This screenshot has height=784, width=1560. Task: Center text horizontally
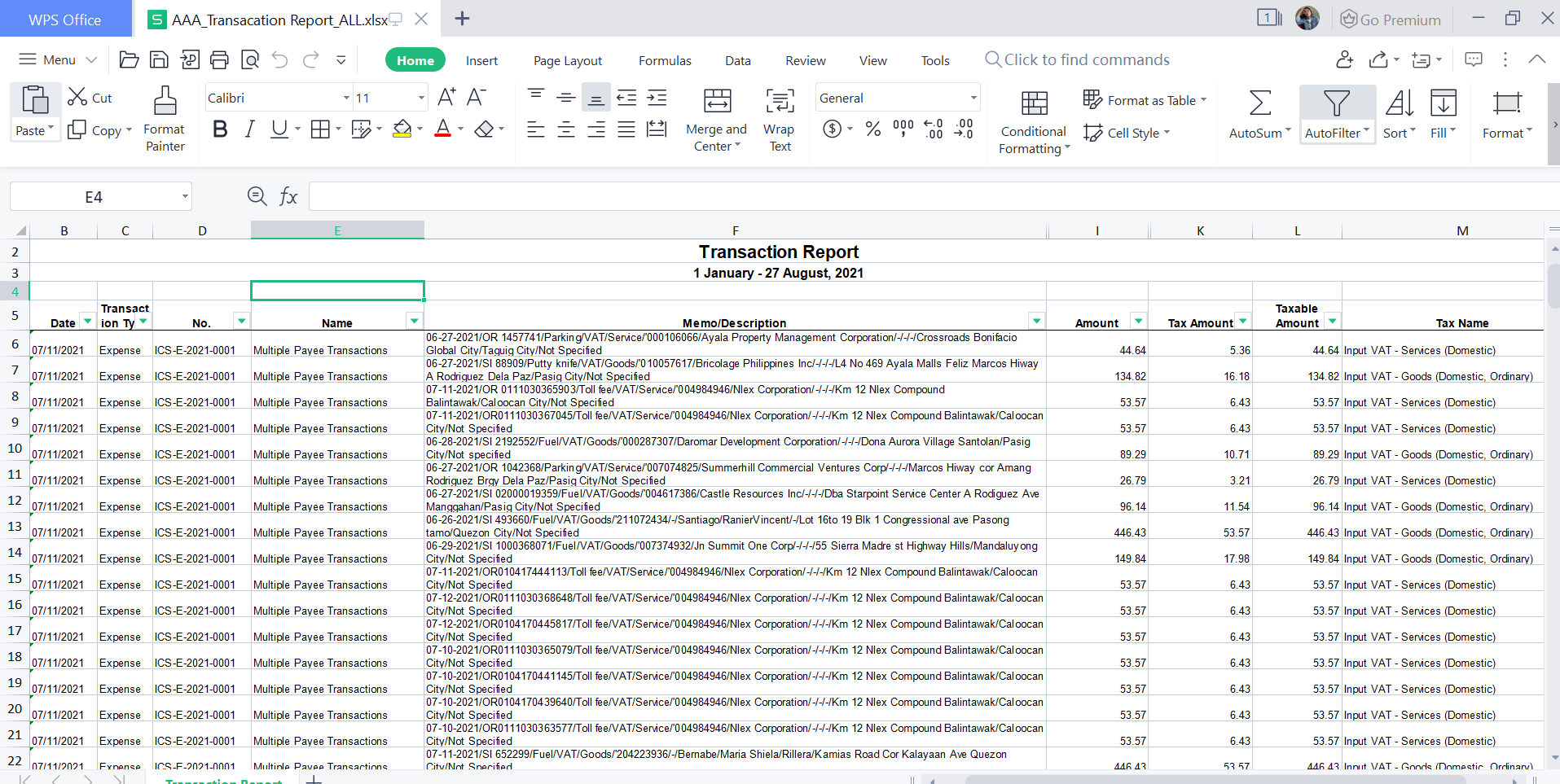pos(566,129)
